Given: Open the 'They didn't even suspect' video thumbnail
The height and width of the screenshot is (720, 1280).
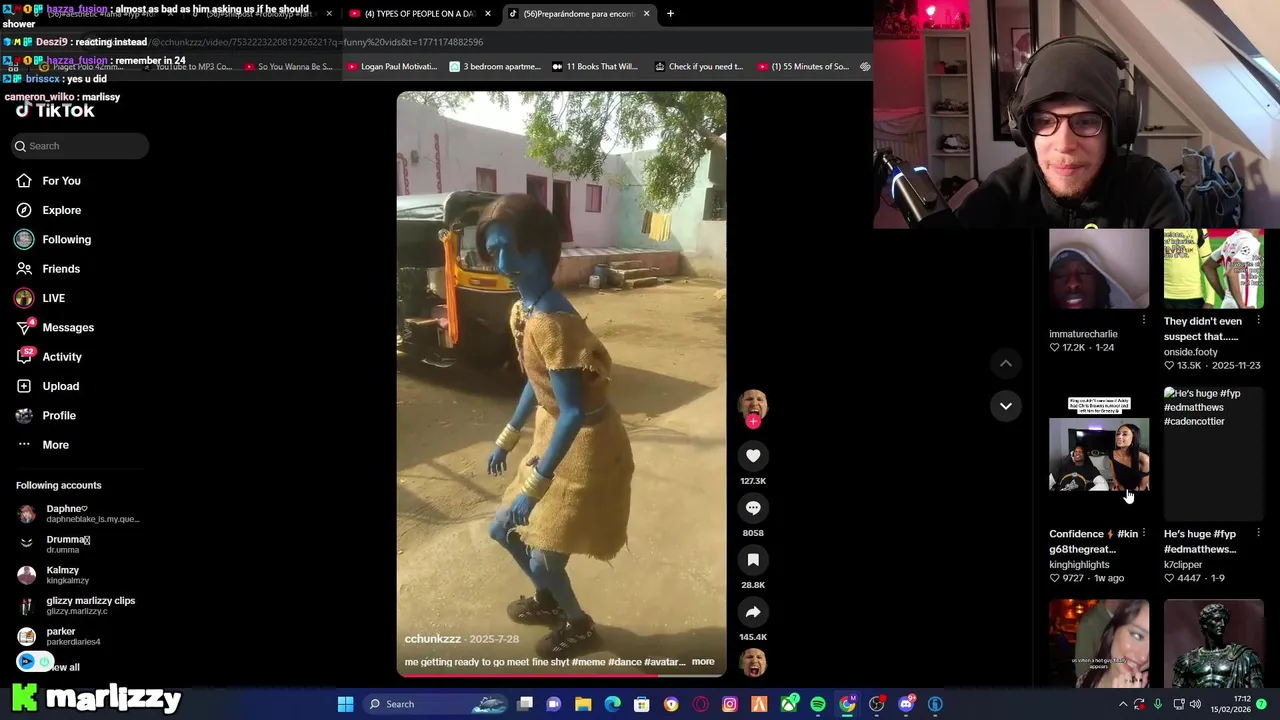Looking at the screenshot, I should pyautogui.click(x=1214, y=269).
